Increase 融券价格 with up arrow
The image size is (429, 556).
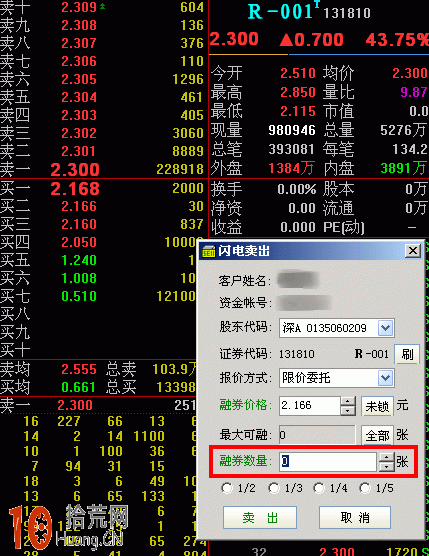tap(348, 401)
